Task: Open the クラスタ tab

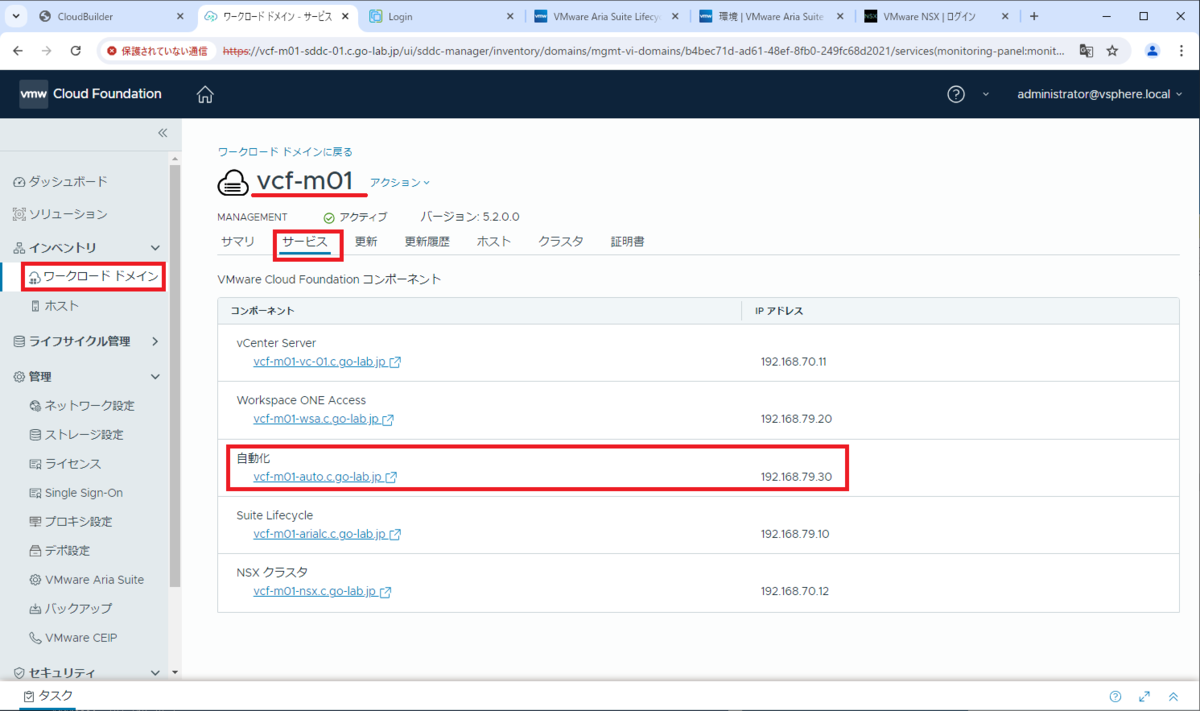Action: [561, 242]
